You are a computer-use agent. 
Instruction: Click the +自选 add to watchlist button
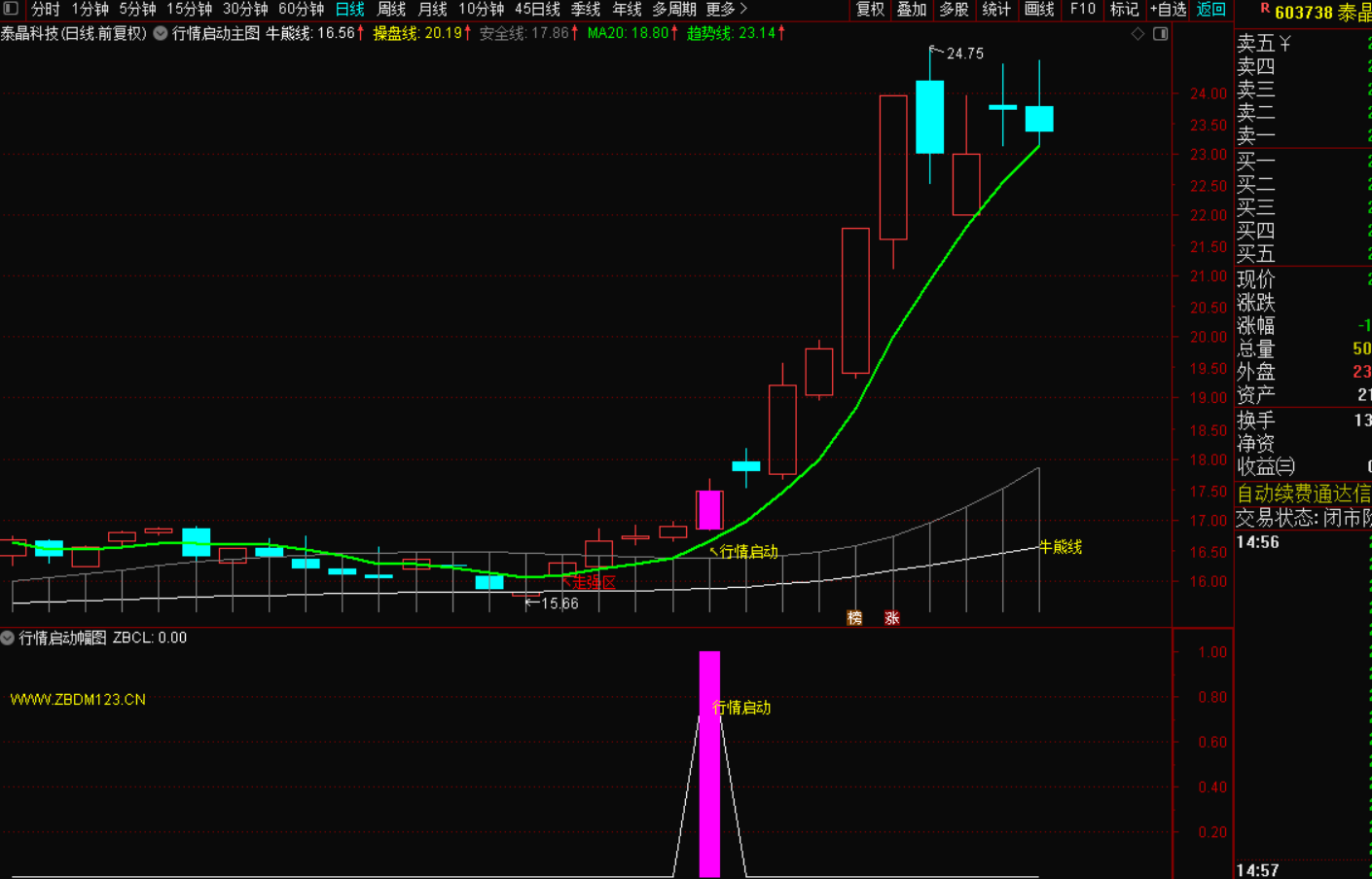click(1168, 9)
